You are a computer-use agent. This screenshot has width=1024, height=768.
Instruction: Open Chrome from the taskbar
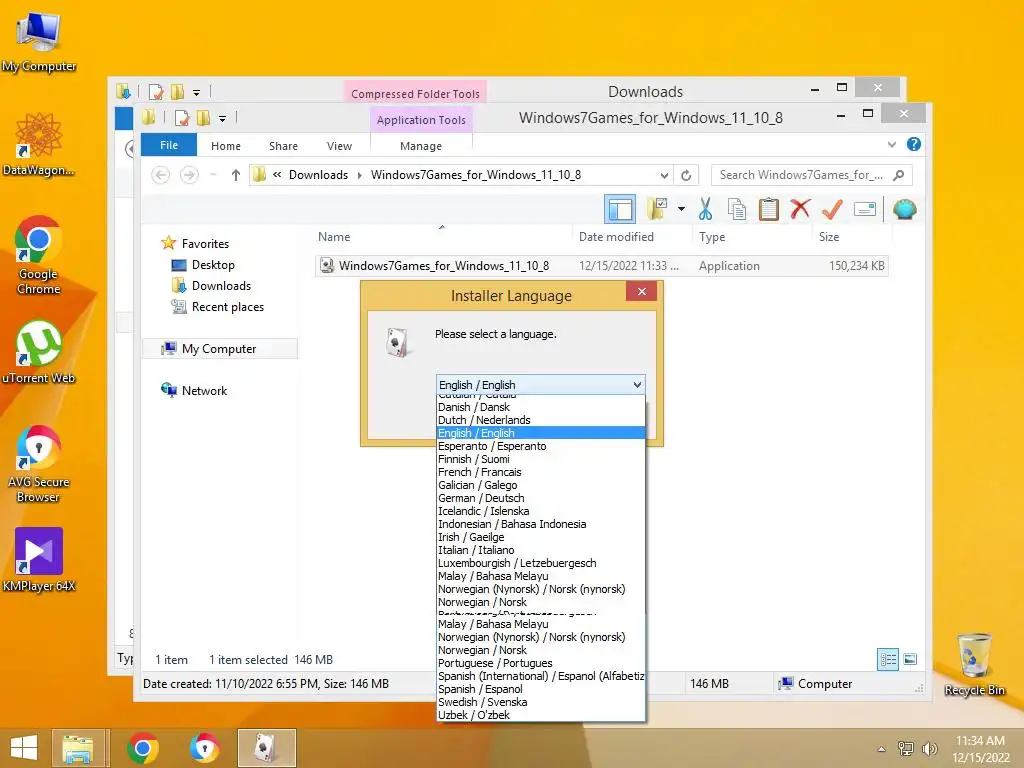click(x=143, y=748)
